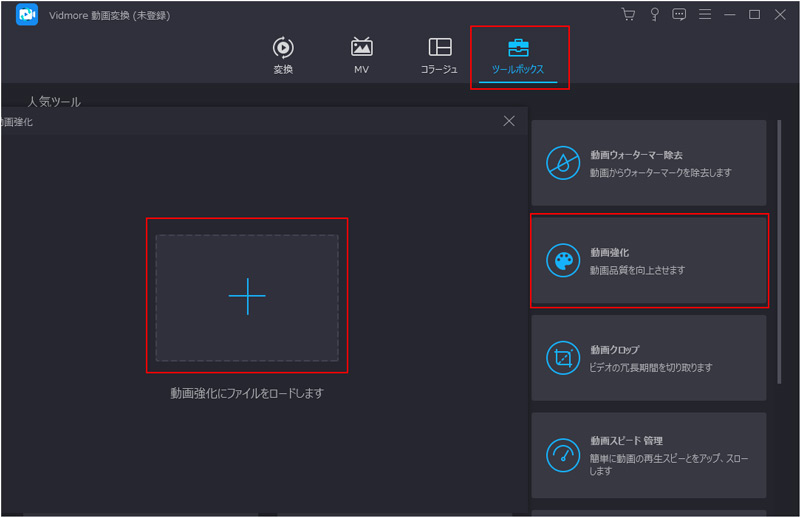Click ビデオの冗長期間を切り取ります description
The height and width of the screenshot is (517, 800).
tap(651, 367)
